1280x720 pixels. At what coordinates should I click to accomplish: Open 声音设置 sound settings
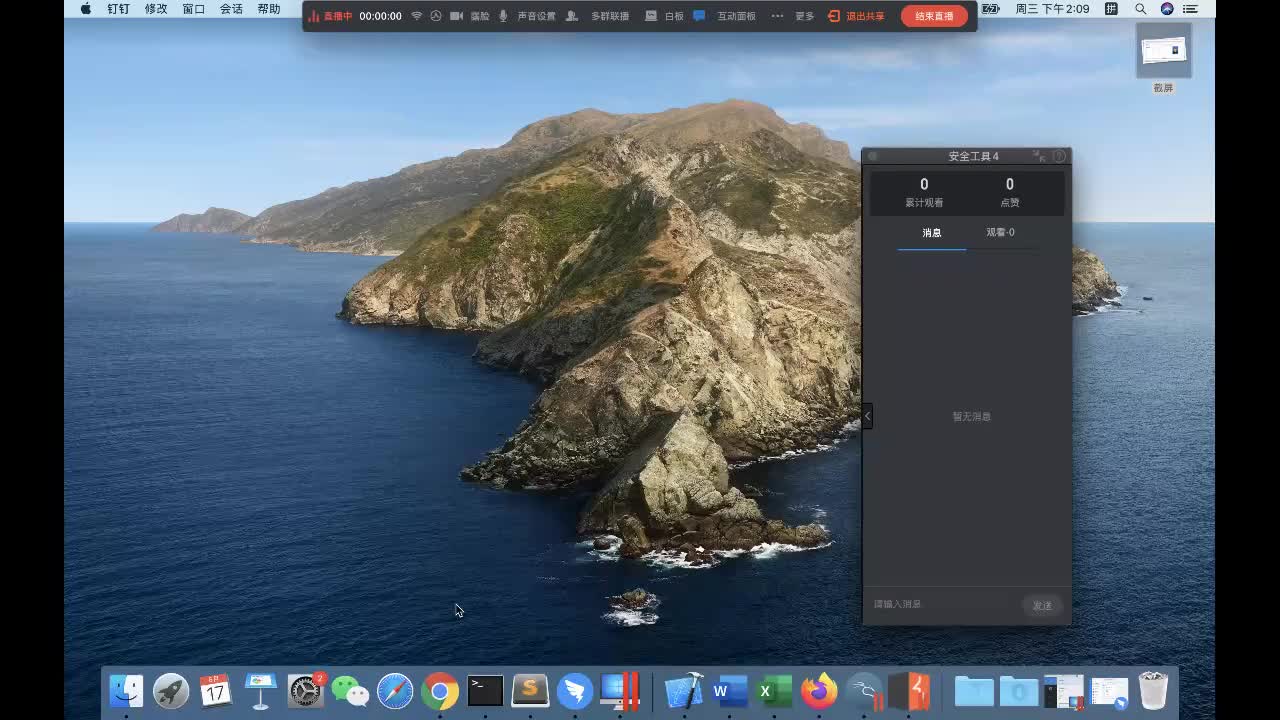tap(527, 16)
